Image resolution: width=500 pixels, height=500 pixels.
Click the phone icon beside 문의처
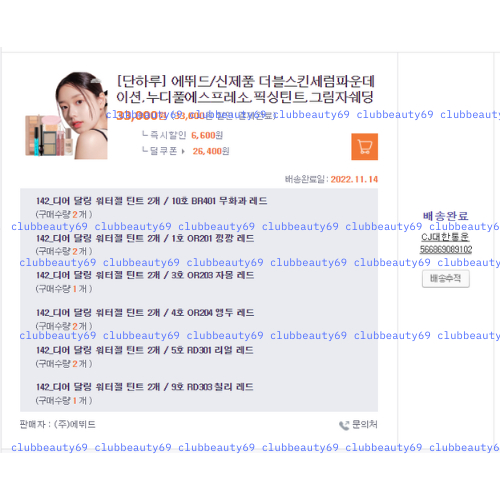pyautogui.click(x=344, y=425)
